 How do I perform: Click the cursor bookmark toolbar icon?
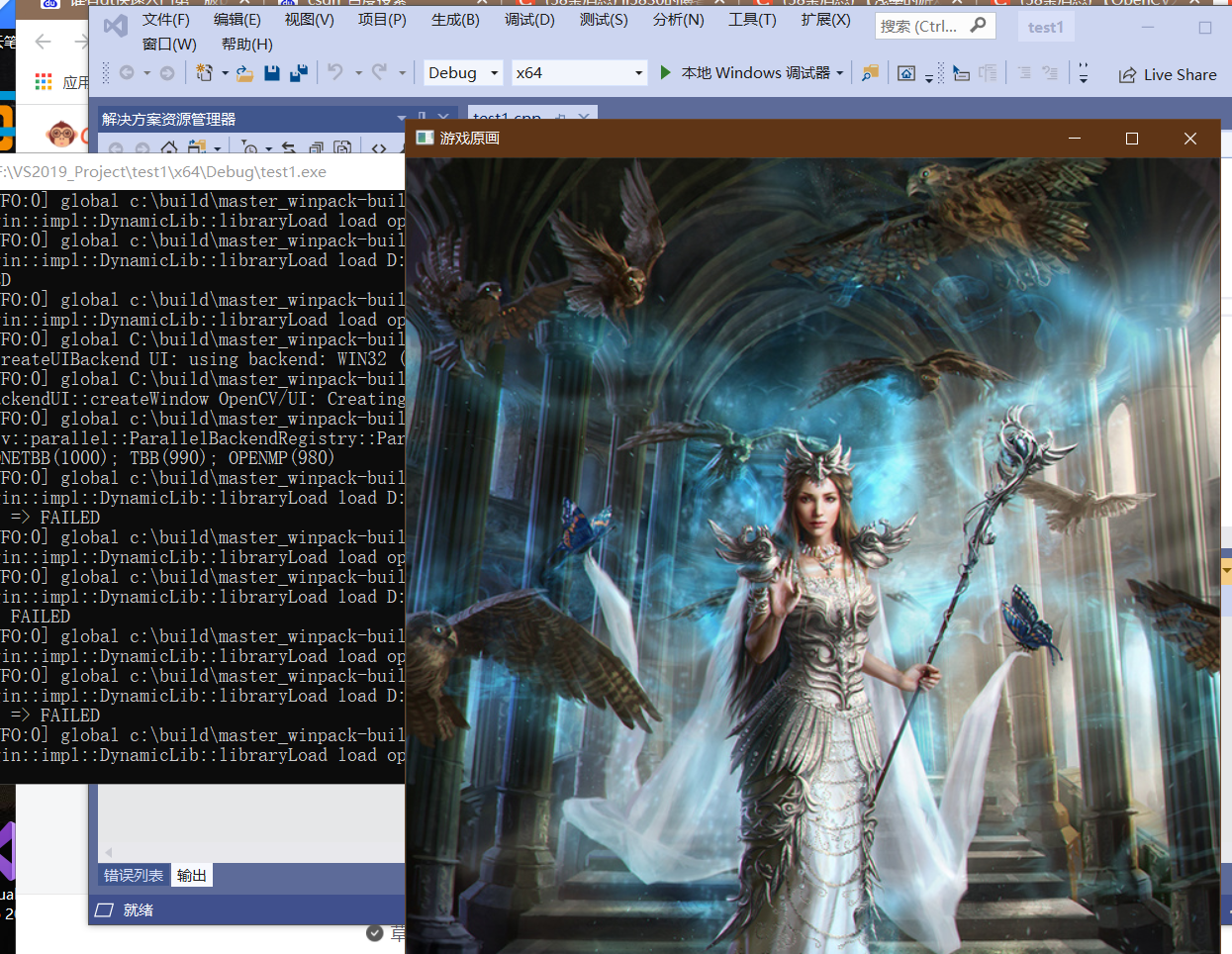pos(961,73)
